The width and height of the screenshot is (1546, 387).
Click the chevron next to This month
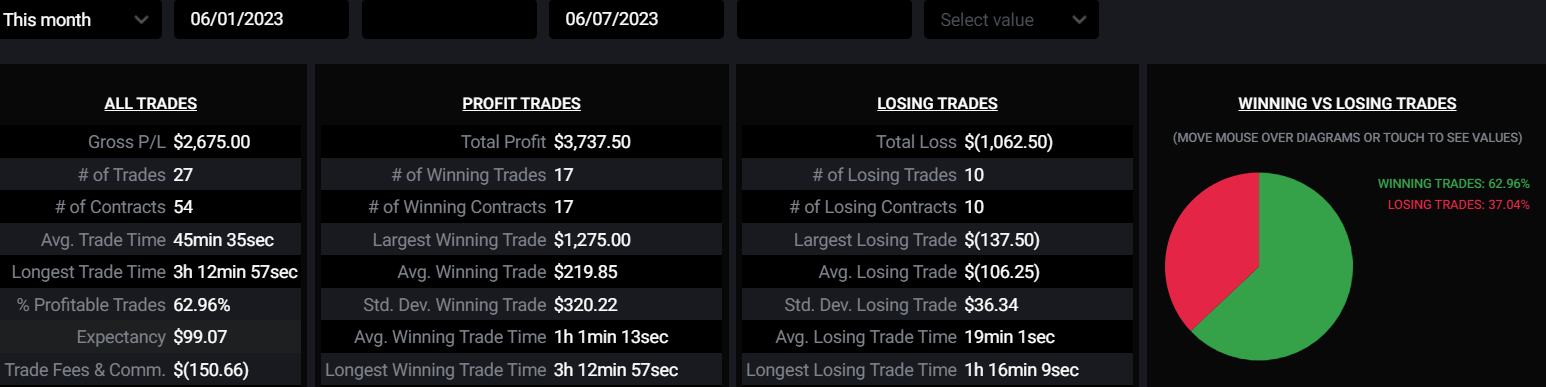point(141,20)
